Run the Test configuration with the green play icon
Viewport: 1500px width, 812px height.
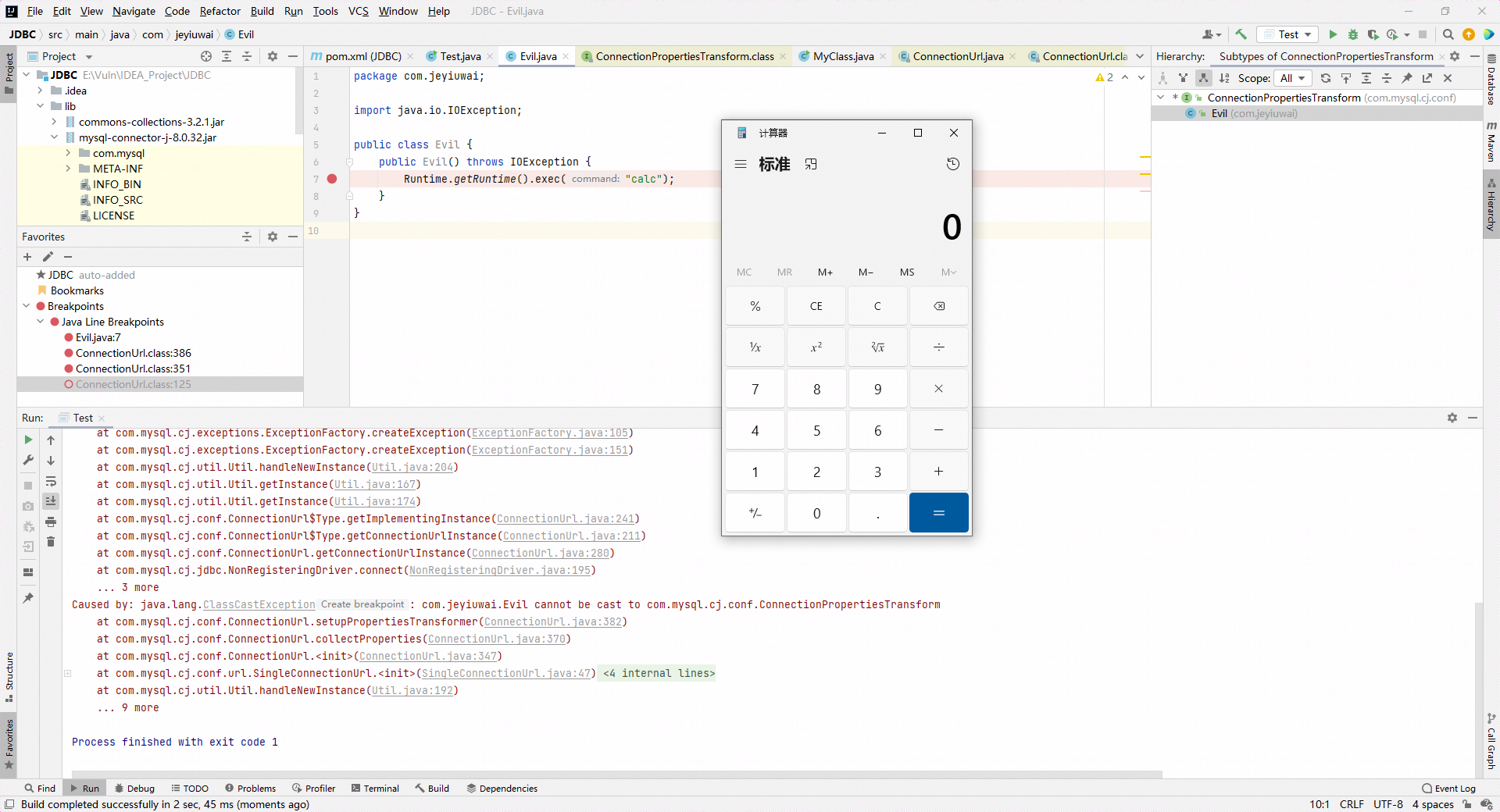1334,34
